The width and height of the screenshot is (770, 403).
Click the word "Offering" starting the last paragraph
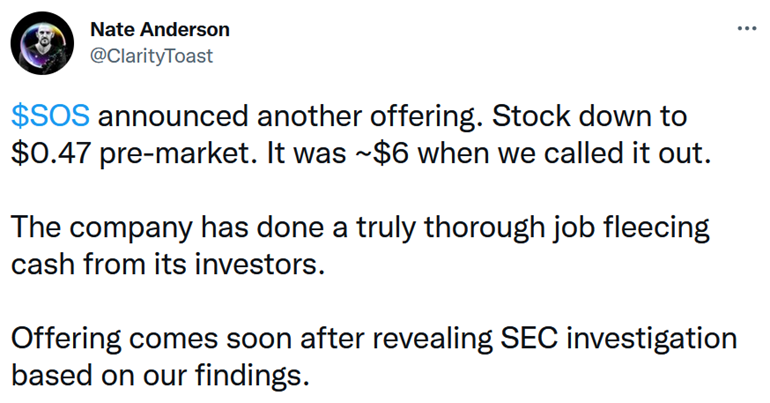66,339
